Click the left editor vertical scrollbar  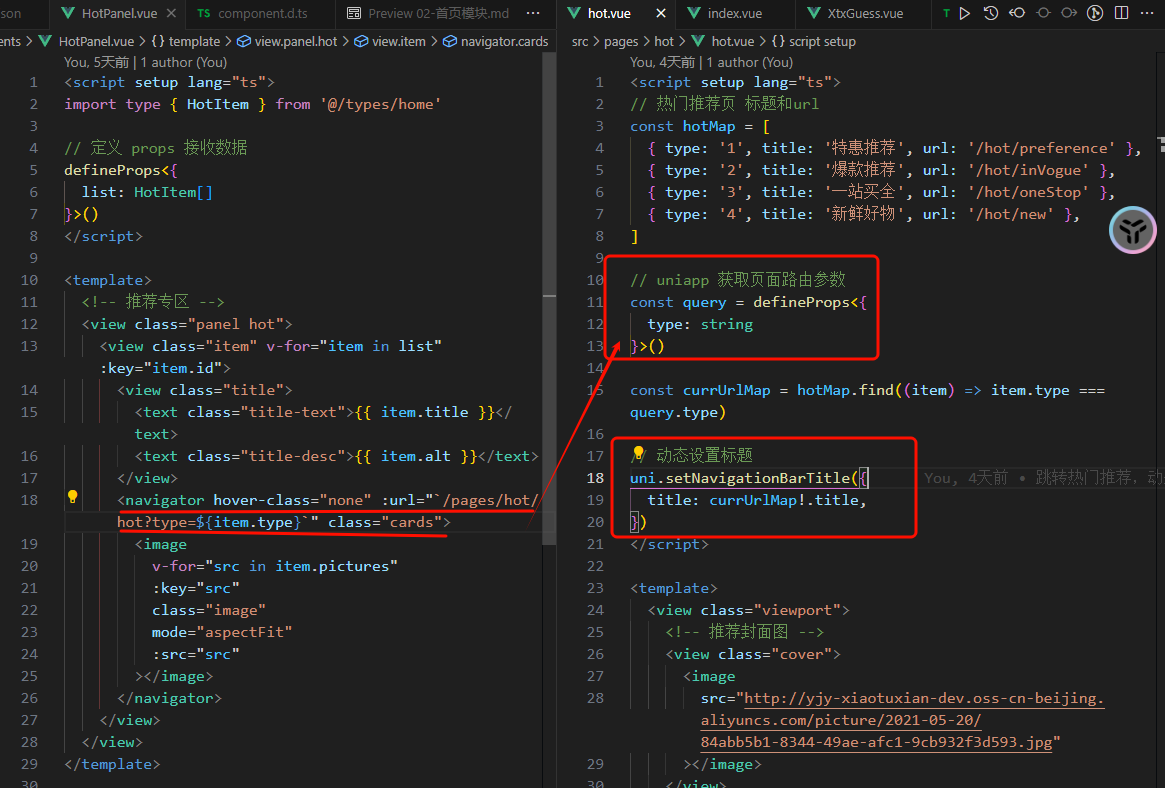click(x=549, y=297)
